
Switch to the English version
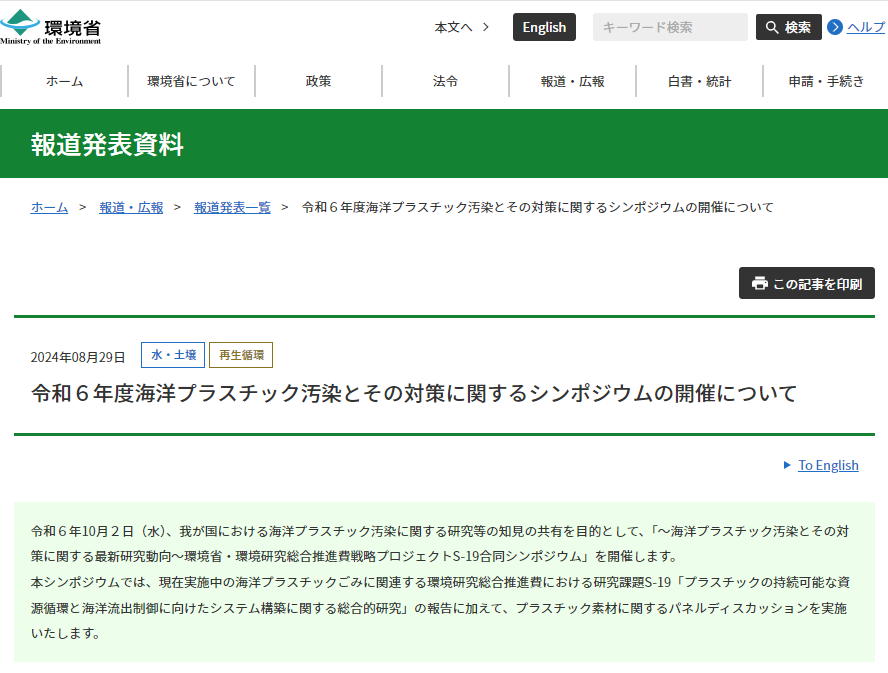[544, 27]
